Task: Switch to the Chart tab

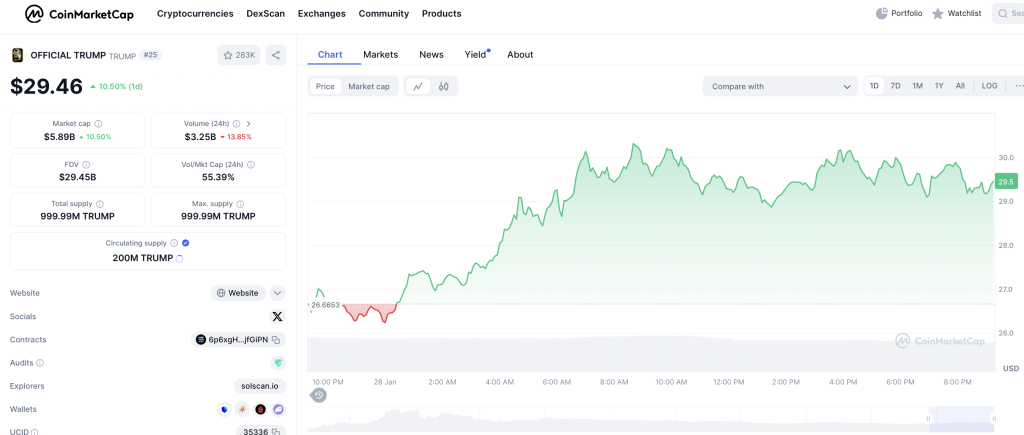Action: 330,55
